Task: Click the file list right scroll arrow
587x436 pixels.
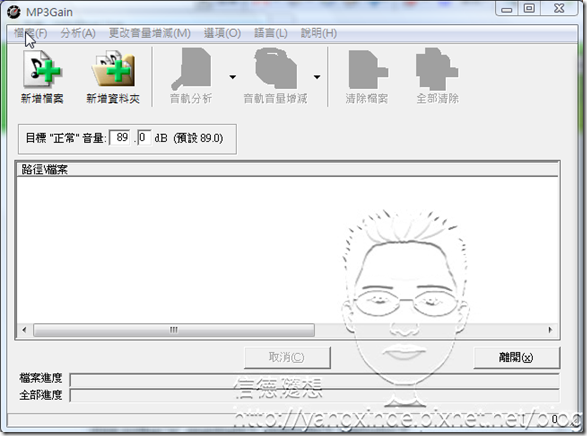Action: point(550,330)
